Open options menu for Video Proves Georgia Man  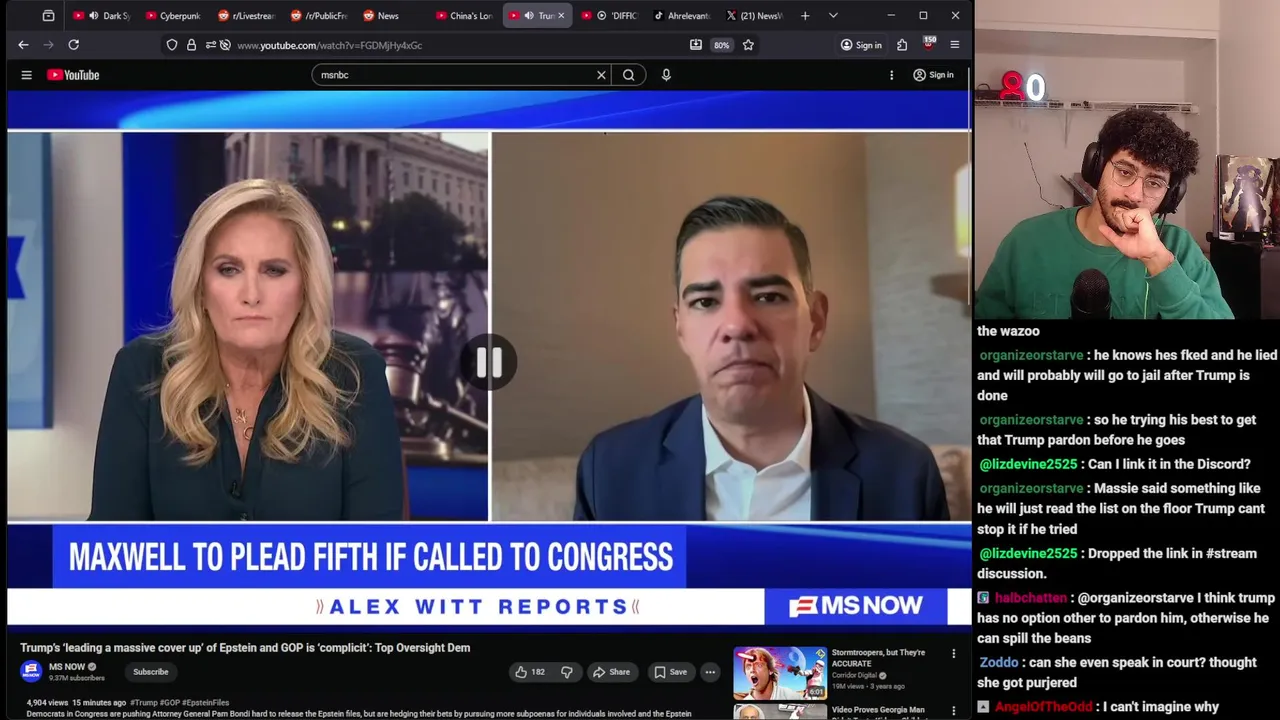953,711
